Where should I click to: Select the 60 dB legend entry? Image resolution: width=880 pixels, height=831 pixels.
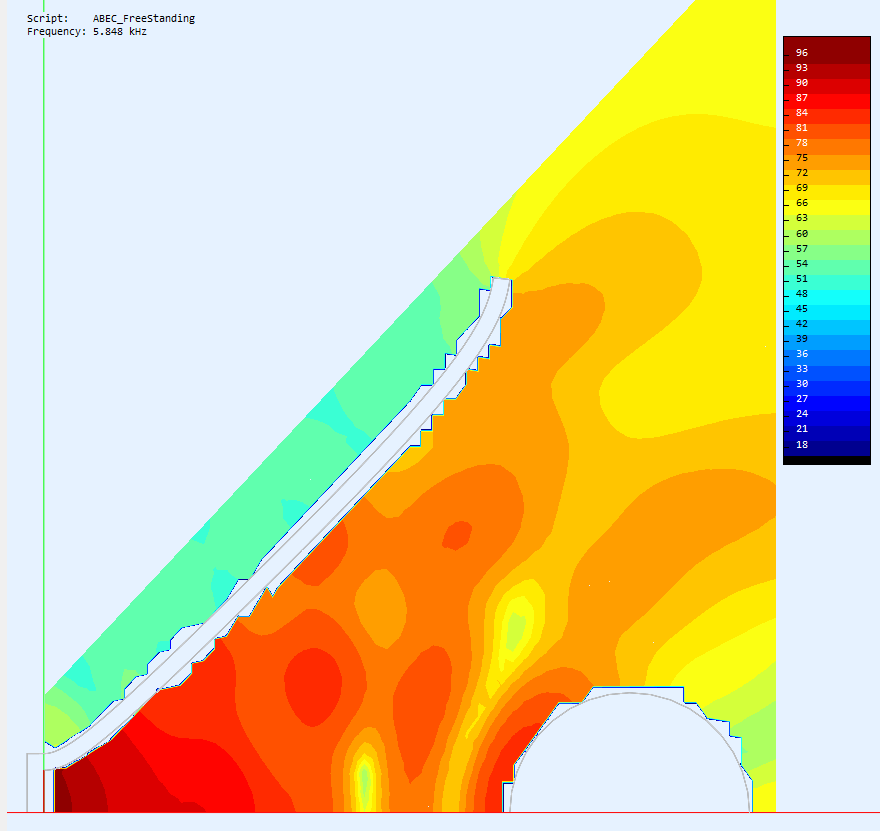801,234
